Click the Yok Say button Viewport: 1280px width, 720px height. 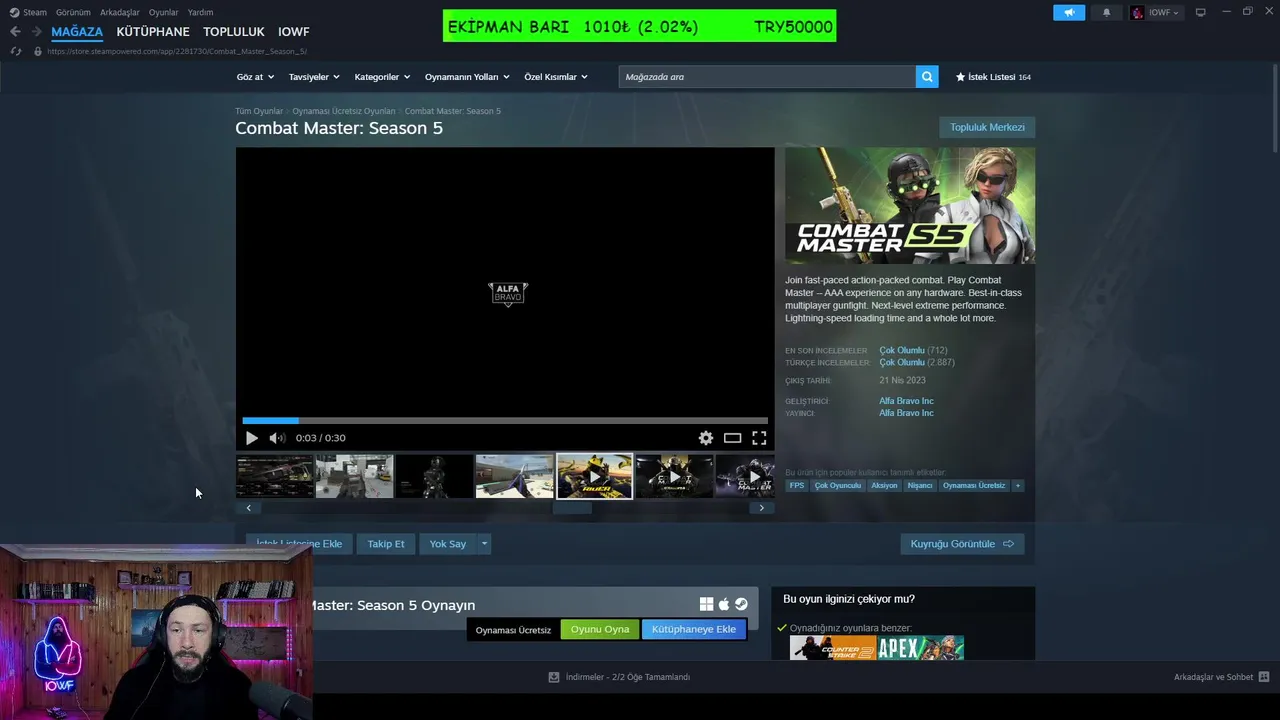click(x=448, y=544)
